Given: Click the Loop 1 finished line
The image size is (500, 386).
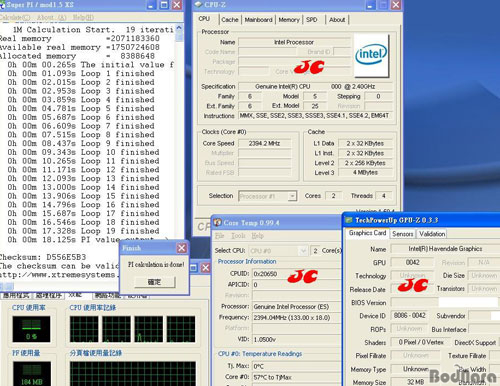Looking at the screenshot, I should click(x=81, y=73).
